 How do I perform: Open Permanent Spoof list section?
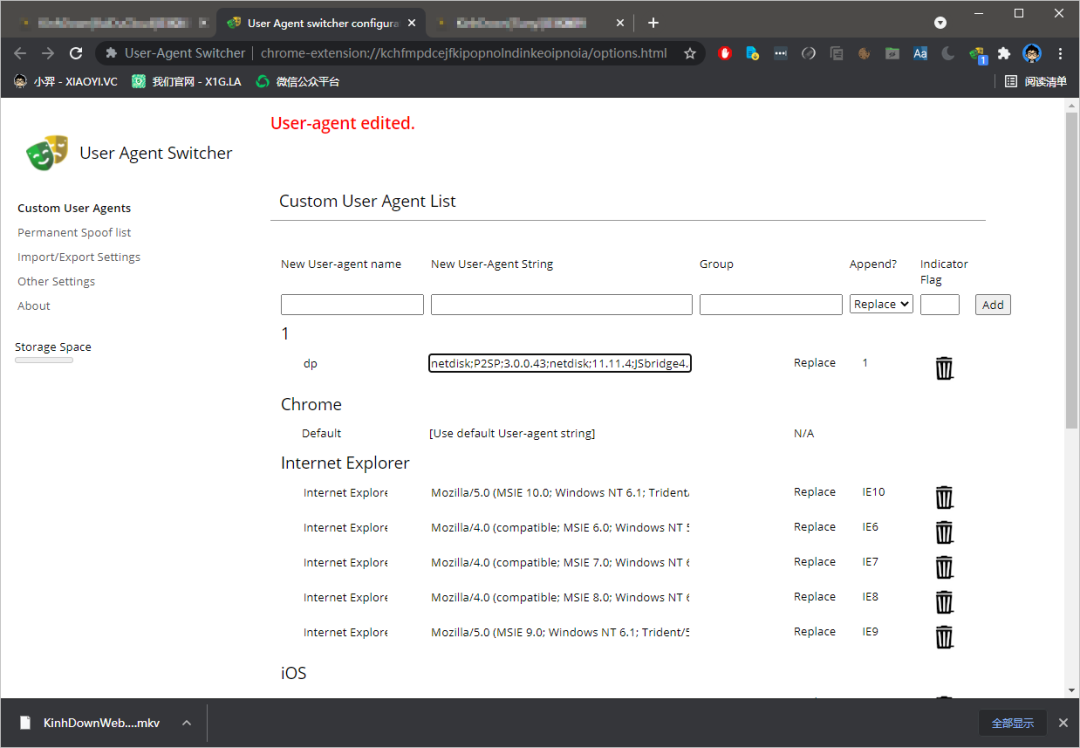pos(74,232)
